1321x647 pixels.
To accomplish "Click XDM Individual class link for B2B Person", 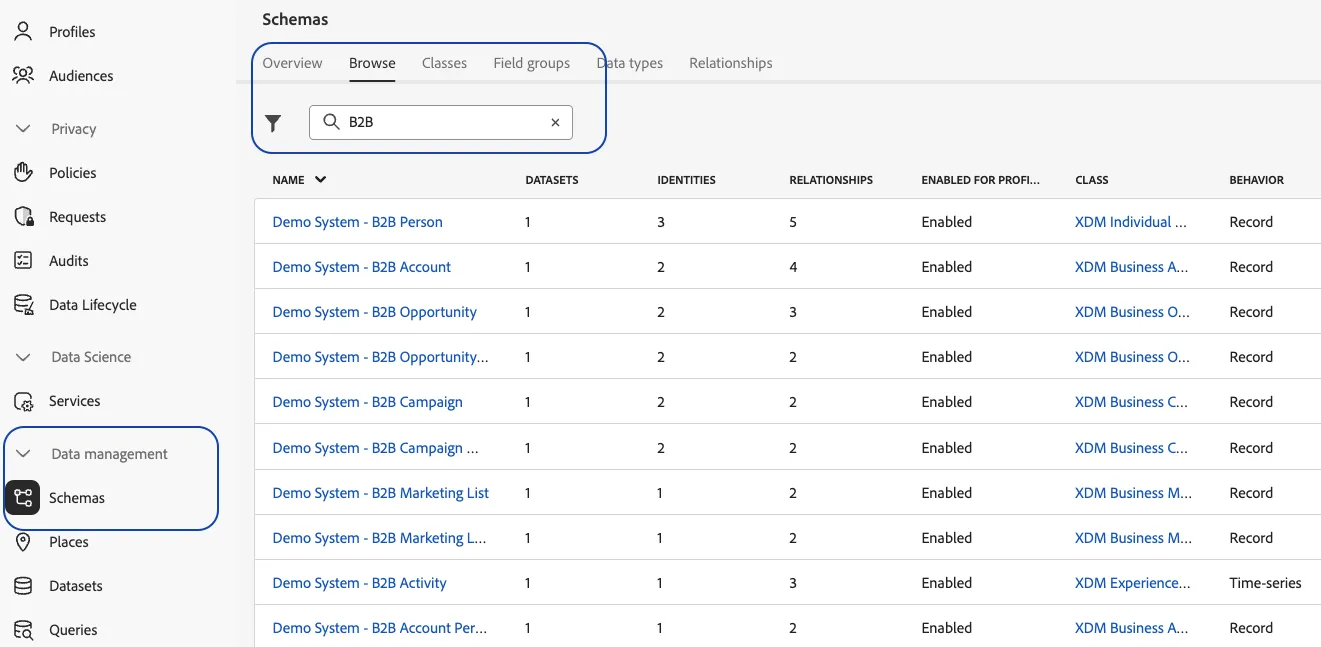I will tap(1130, 222).
